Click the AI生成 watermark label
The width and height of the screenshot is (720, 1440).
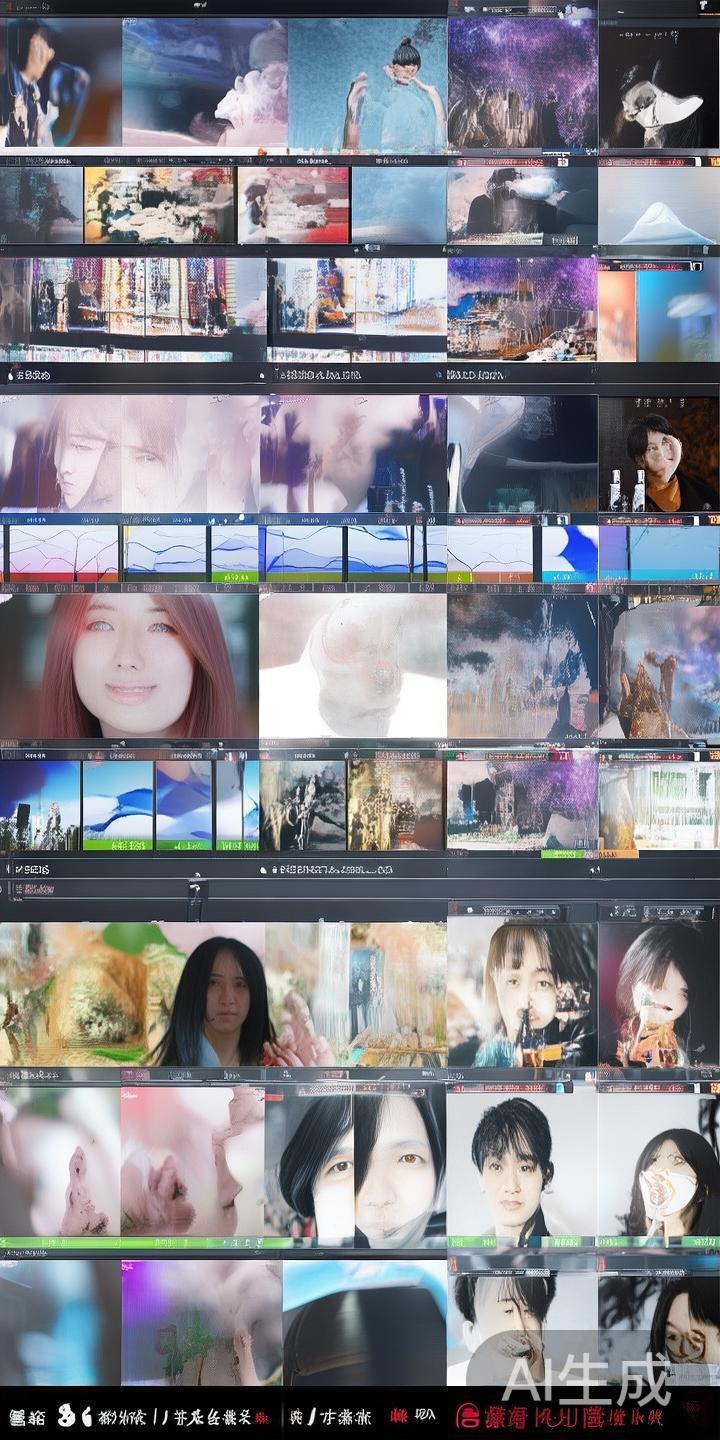[x=585, y=1380]
